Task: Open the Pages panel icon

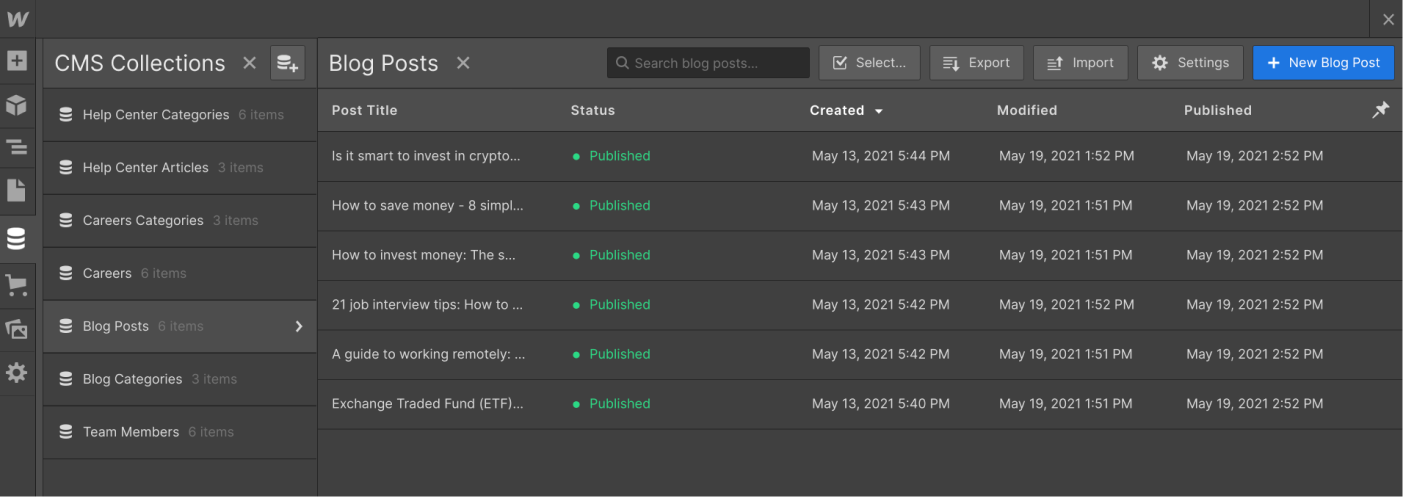Action: pos(17,190)
